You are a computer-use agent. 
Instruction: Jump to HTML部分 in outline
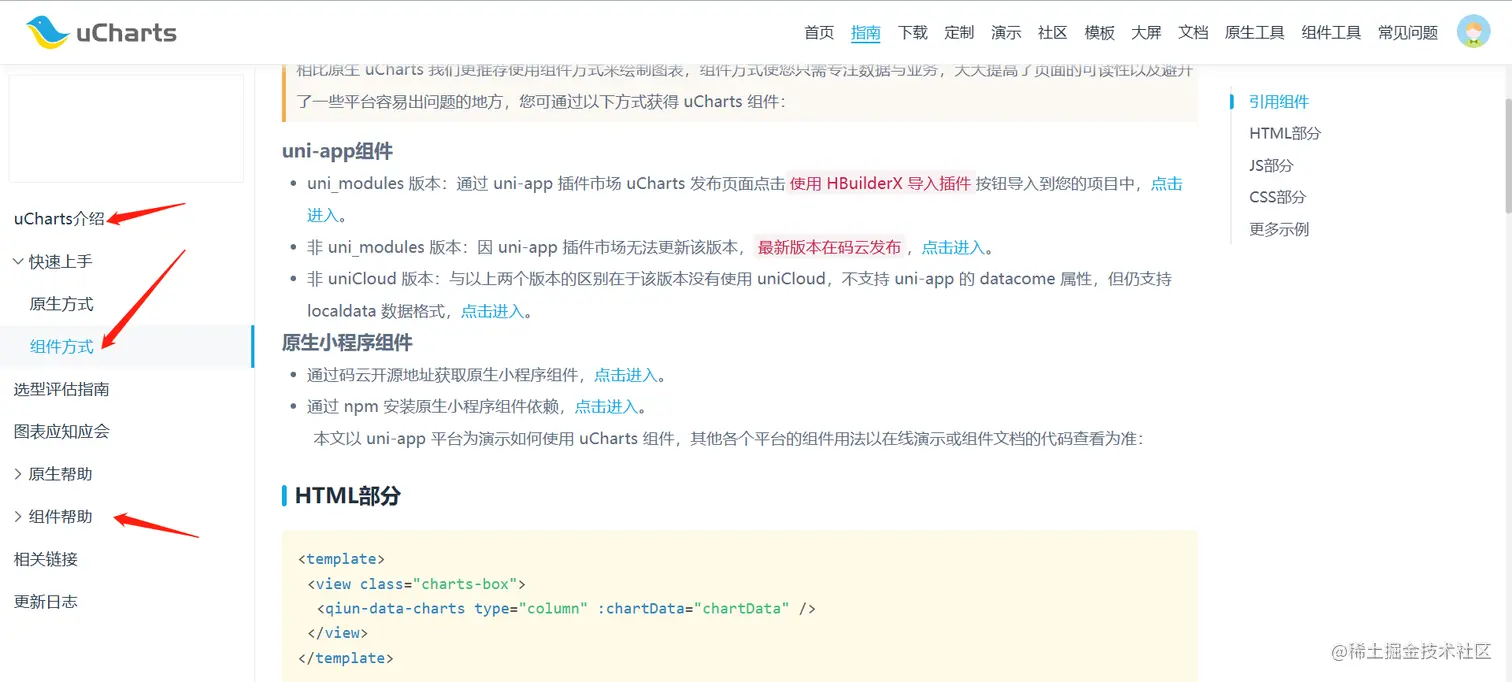point(1285,133)
